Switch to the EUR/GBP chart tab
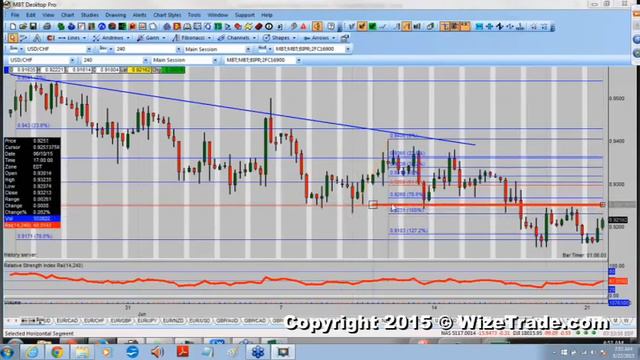This screenshot has height=360, width=640. [x=121, y=321]
